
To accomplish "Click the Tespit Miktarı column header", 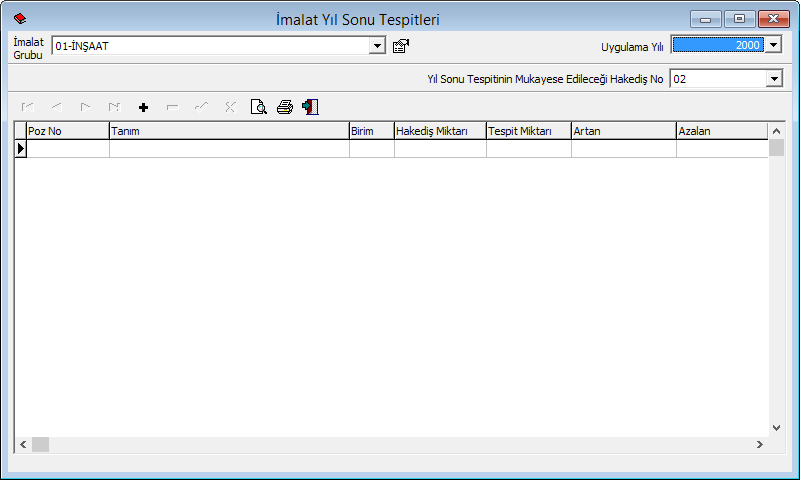I will pos(527,131).
